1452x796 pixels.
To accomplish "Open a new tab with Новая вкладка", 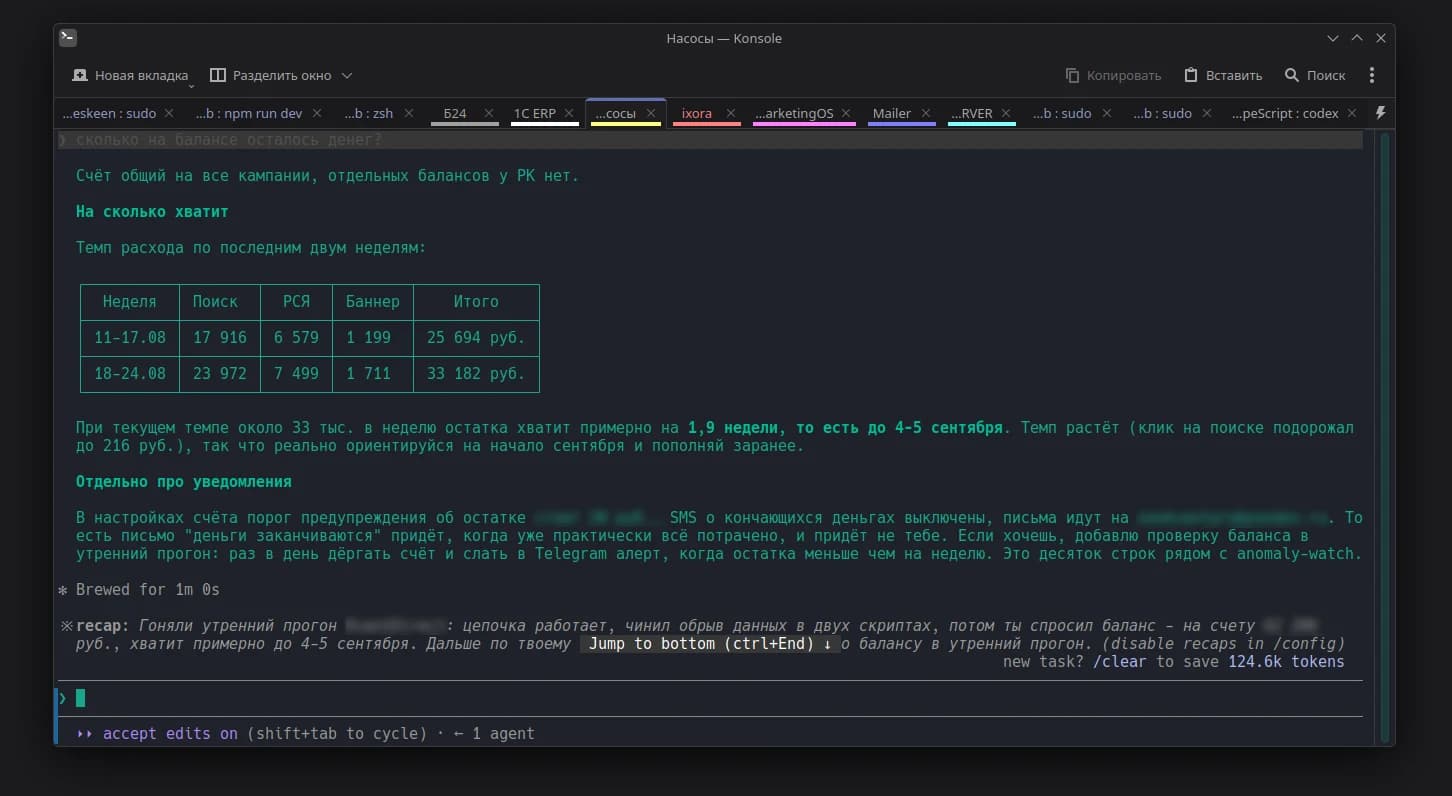I will point(129,75).
